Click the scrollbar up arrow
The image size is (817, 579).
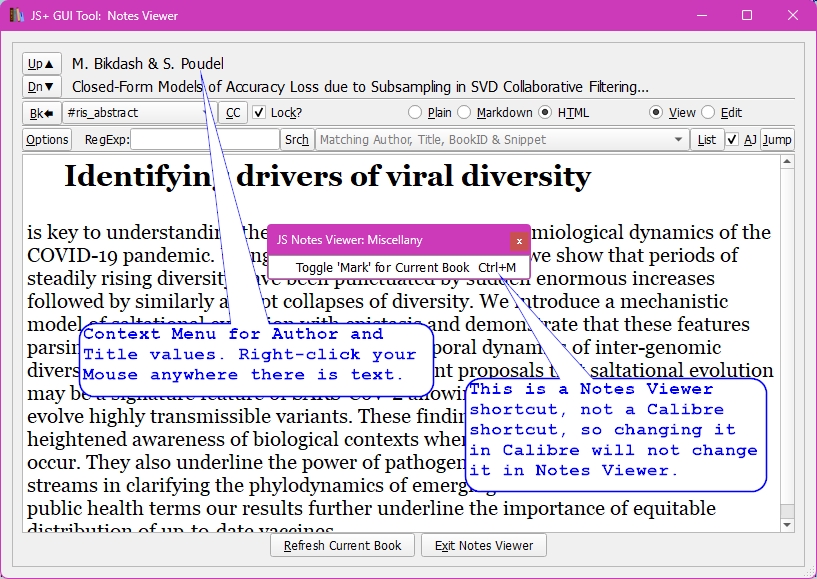[x=787, y=162]
